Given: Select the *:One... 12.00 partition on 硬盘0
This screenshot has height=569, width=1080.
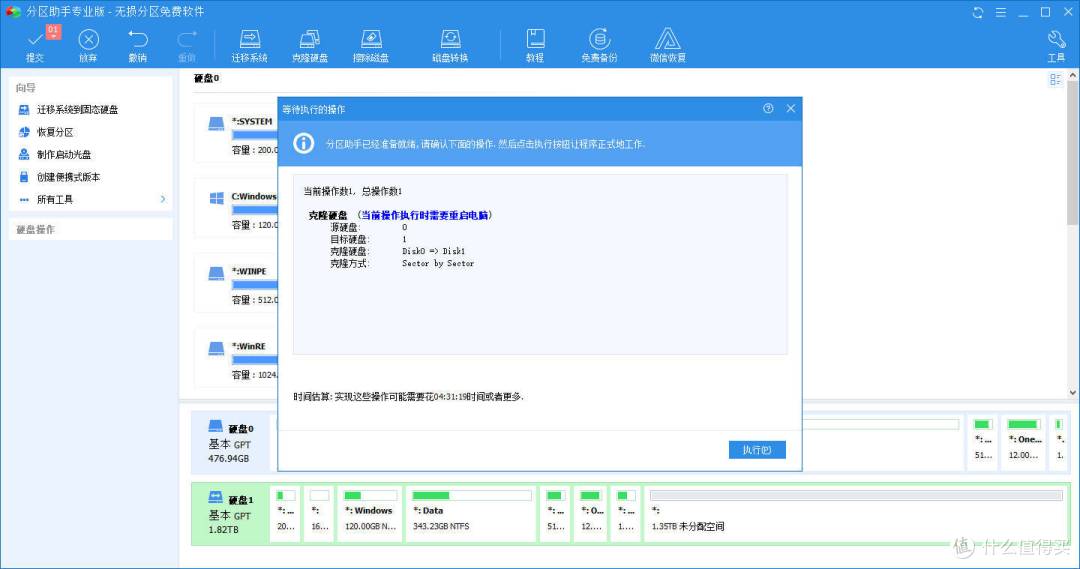Looking at the screenshot, I should point(1024,442).
